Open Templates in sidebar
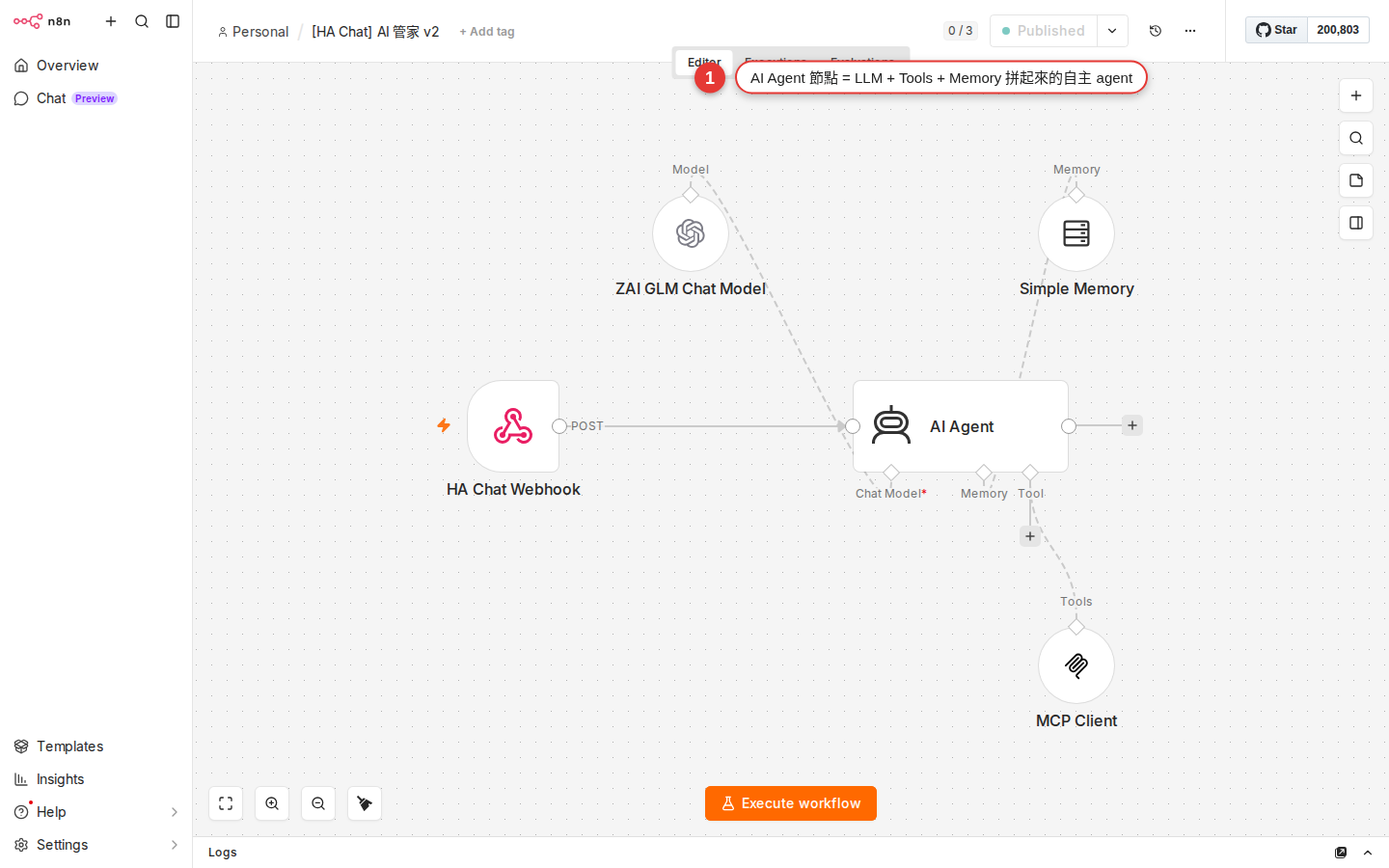 tap(95, 746)
